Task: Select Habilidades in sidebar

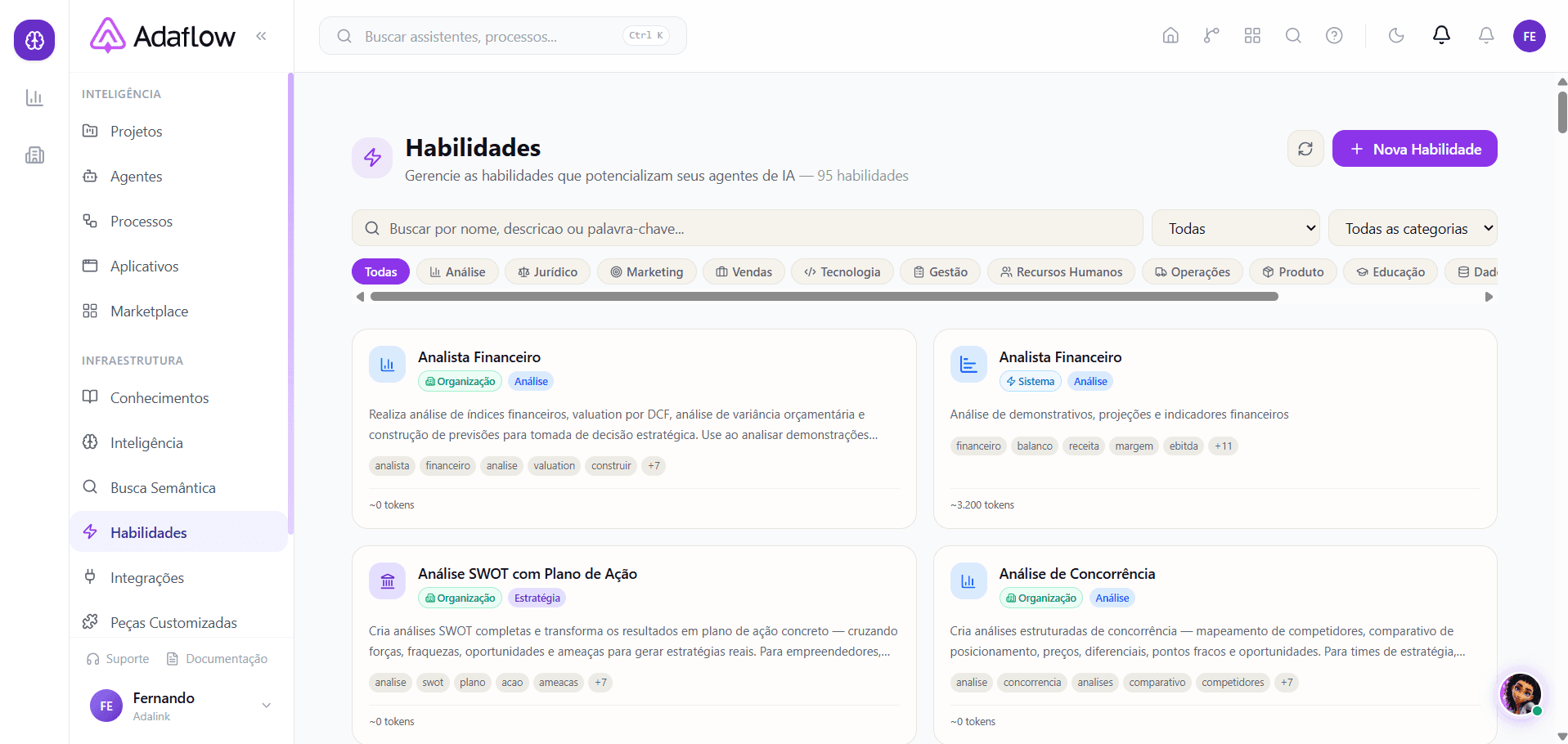Action: coord(178,532)
